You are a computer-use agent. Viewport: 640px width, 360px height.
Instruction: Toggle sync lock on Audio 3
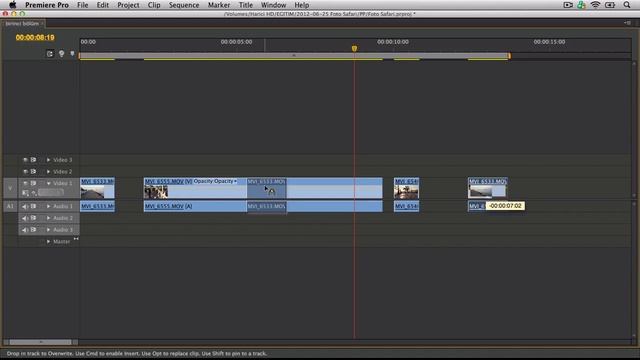33,230
